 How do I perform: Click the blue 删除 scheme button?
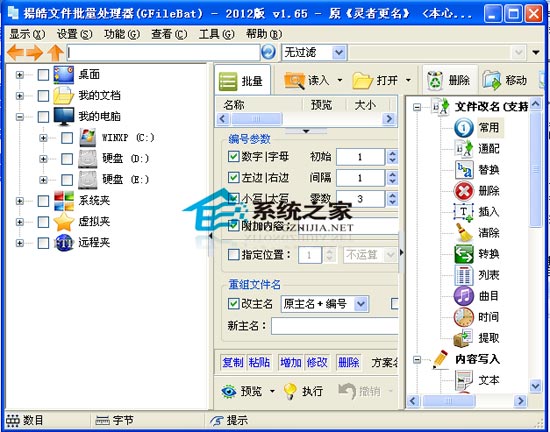click(x=348, y=362)
